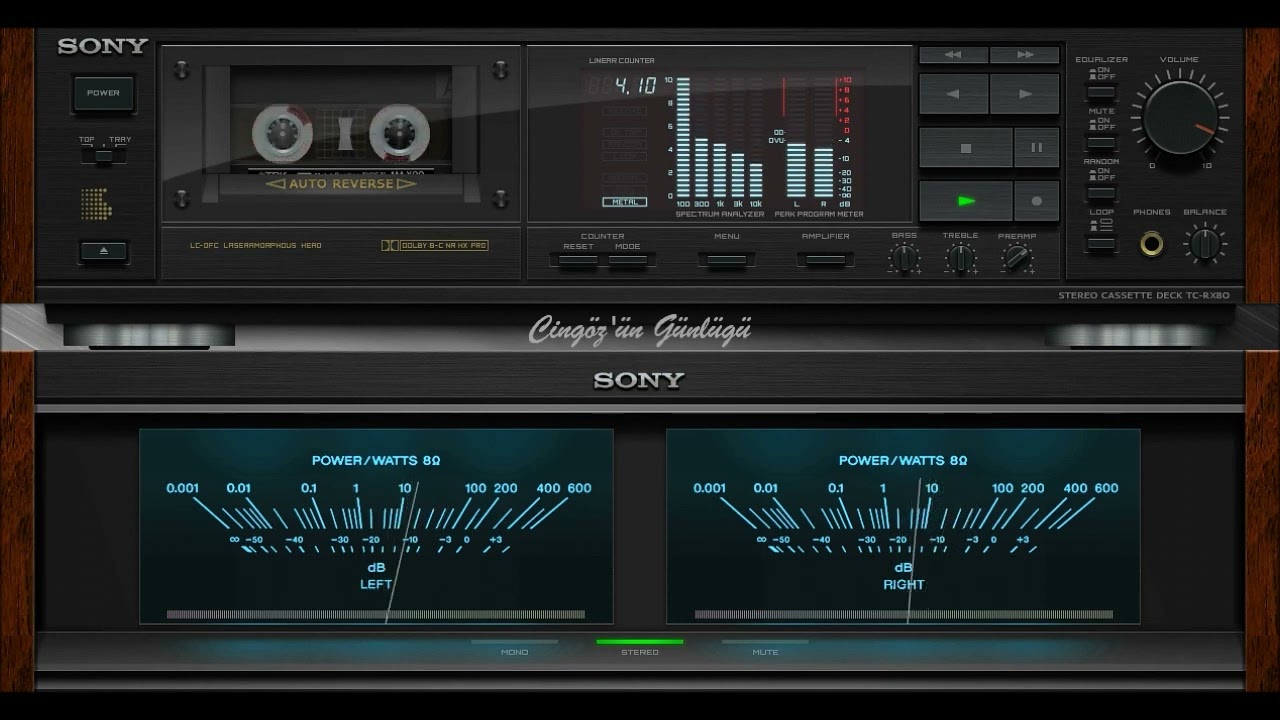Click the Cingöz'ün Günlüğü title text

(640, 329)
